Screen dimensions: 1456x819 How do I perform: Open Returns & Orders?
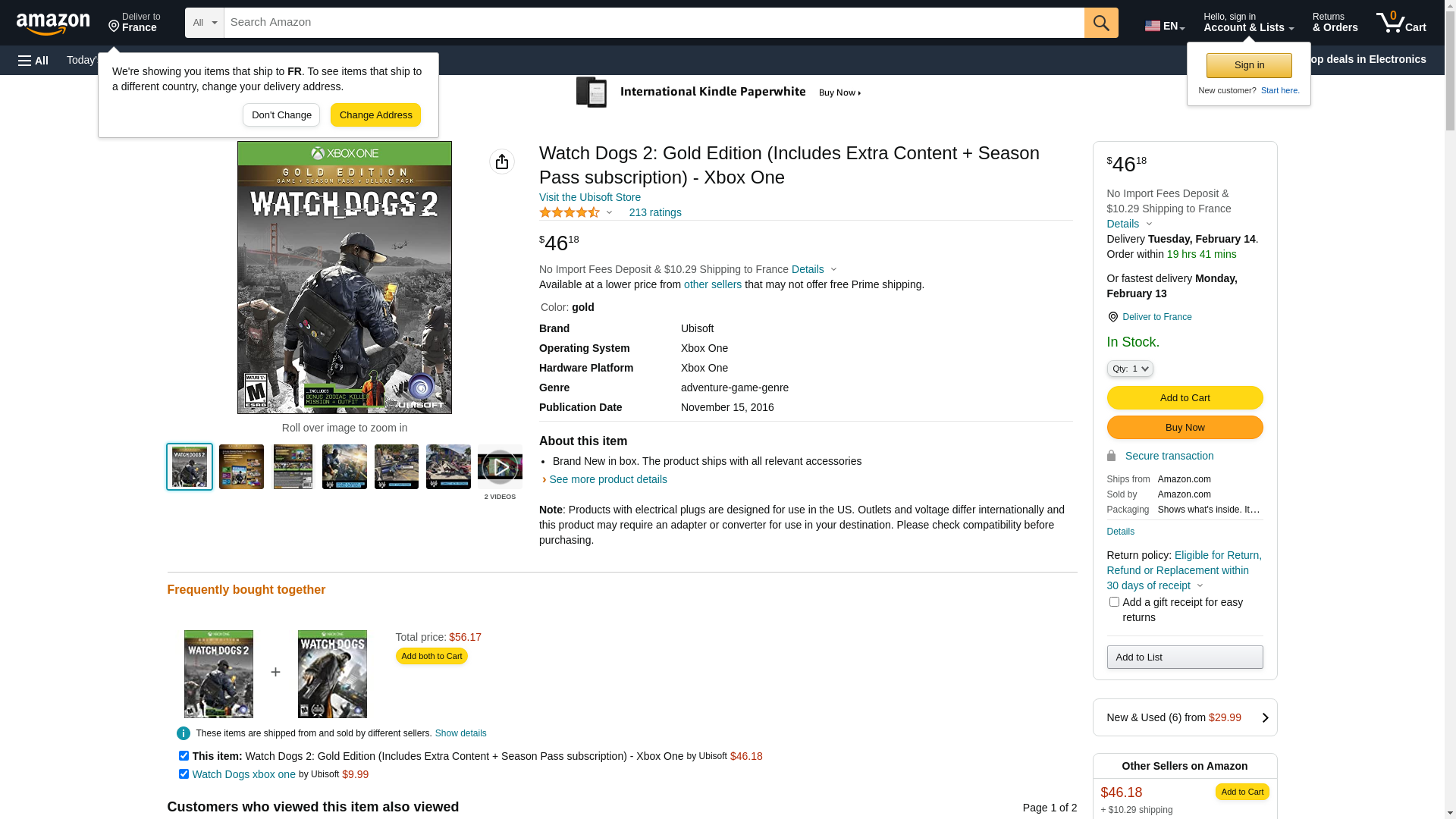(x=1335, y=23)
